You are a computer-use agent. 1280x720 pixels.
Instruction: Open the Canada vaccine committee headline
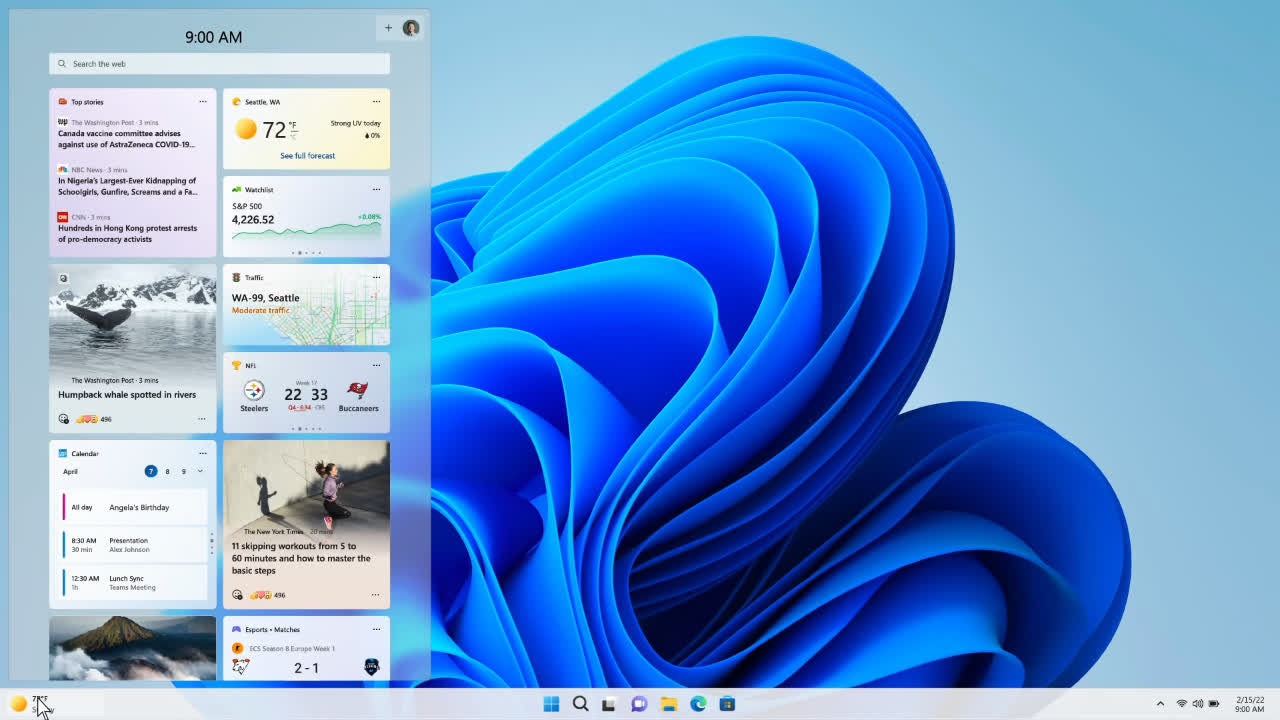pyautogui.click(x=120, y=139)
